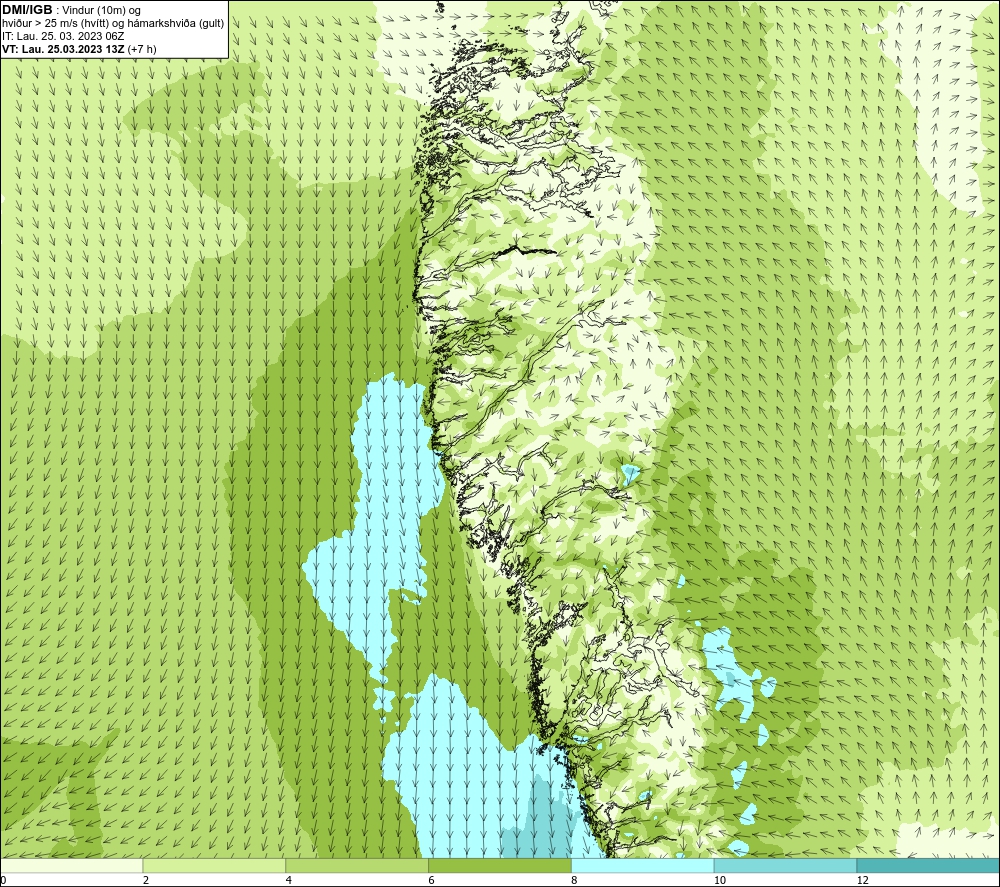Click the '10' tick label on the color scale
Image resolution: width=1000 pixels, height=887 pixels.
(720, 881)
